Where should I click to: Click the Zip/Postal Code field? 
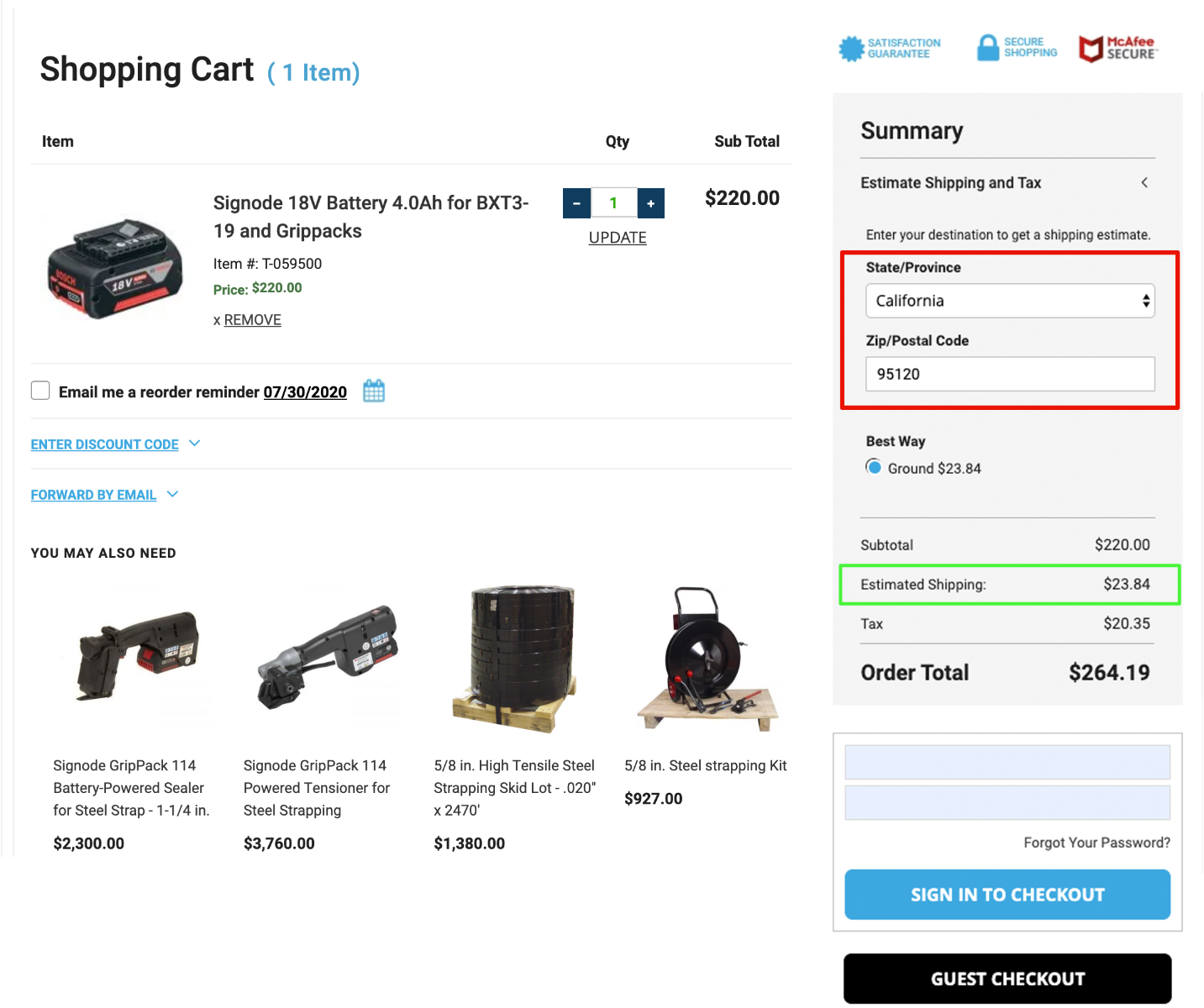[1010, 374]
